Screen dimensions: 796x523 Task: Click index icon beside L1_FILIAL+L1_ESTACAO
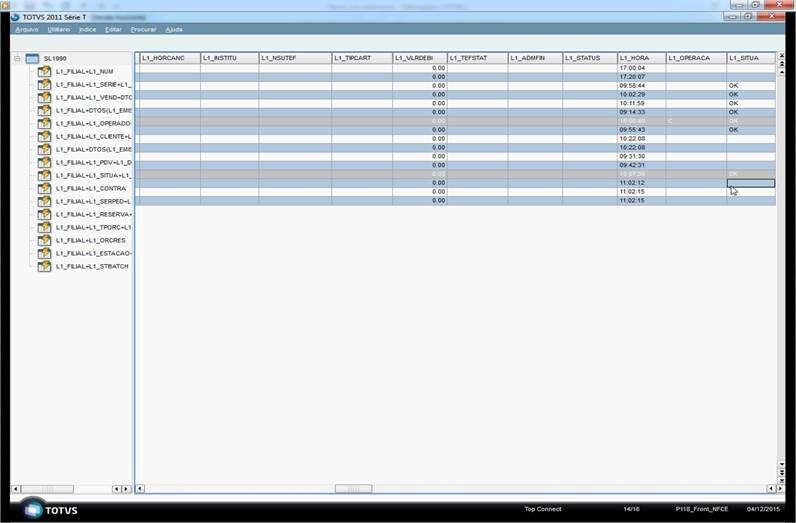click(45, 253)
